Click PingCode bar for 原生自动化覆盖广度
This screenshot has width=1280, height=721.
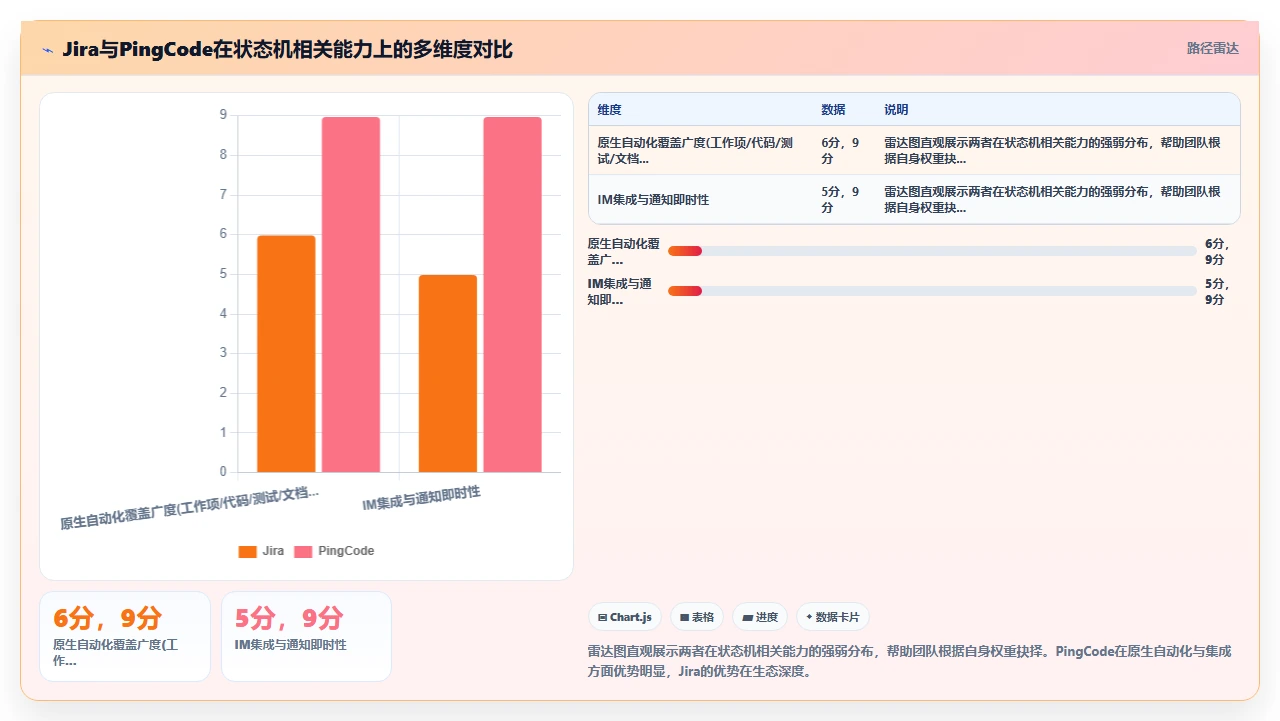(x=351, y=295)
